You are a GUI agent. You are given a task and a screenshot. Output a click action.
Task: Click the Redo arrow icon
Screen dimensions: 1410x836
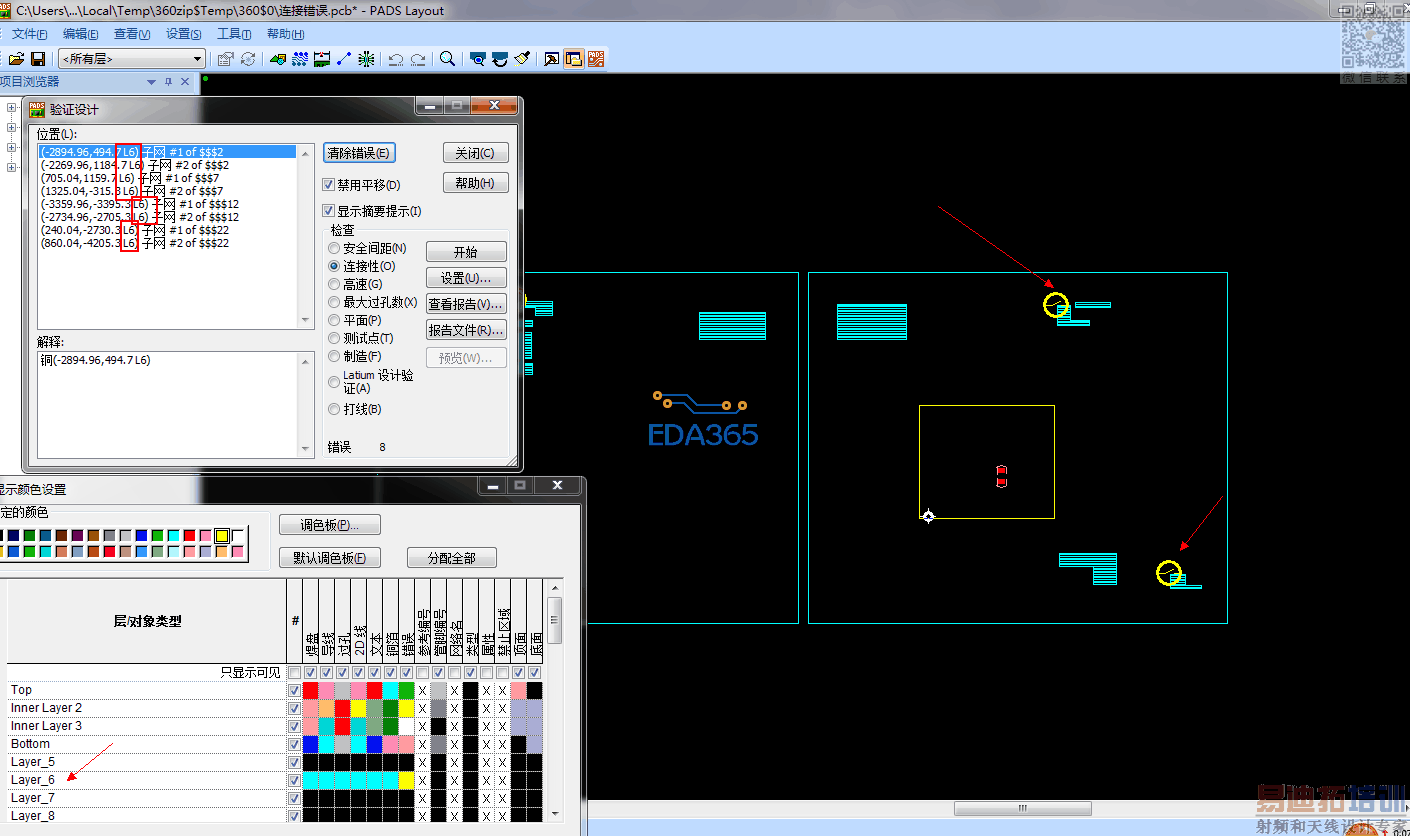(418, 59)
